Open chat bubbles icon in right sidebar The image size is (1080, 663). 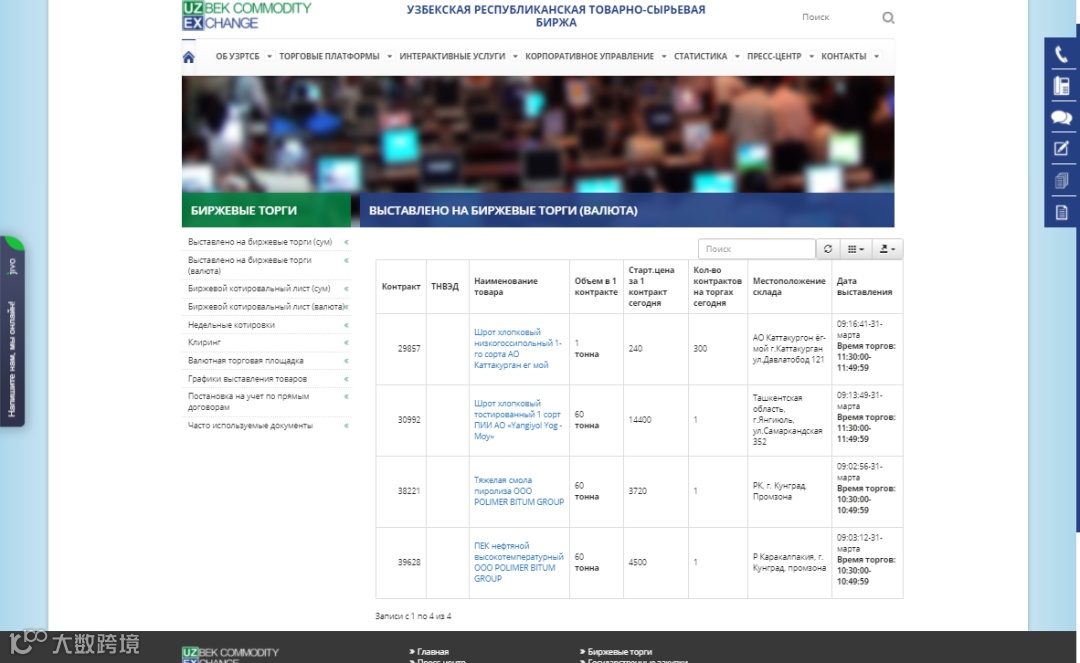(1061, 117)
